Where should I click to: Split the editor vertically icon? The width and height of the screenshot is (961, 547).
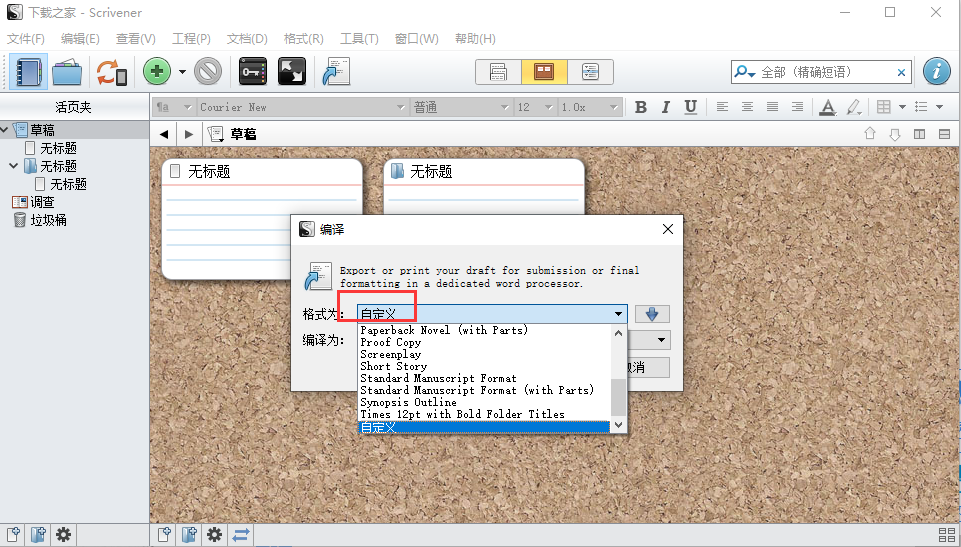(x=919, y=134)
